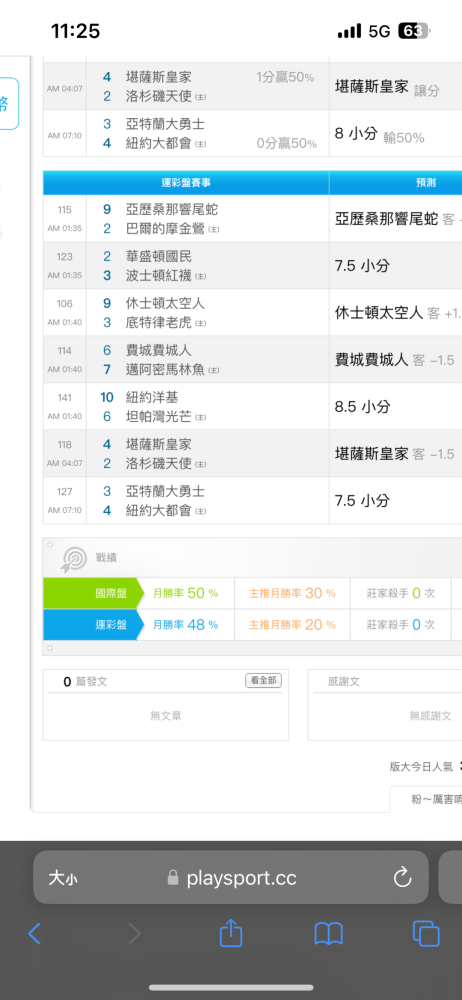Click the 看全部 button

pos(263,680)
